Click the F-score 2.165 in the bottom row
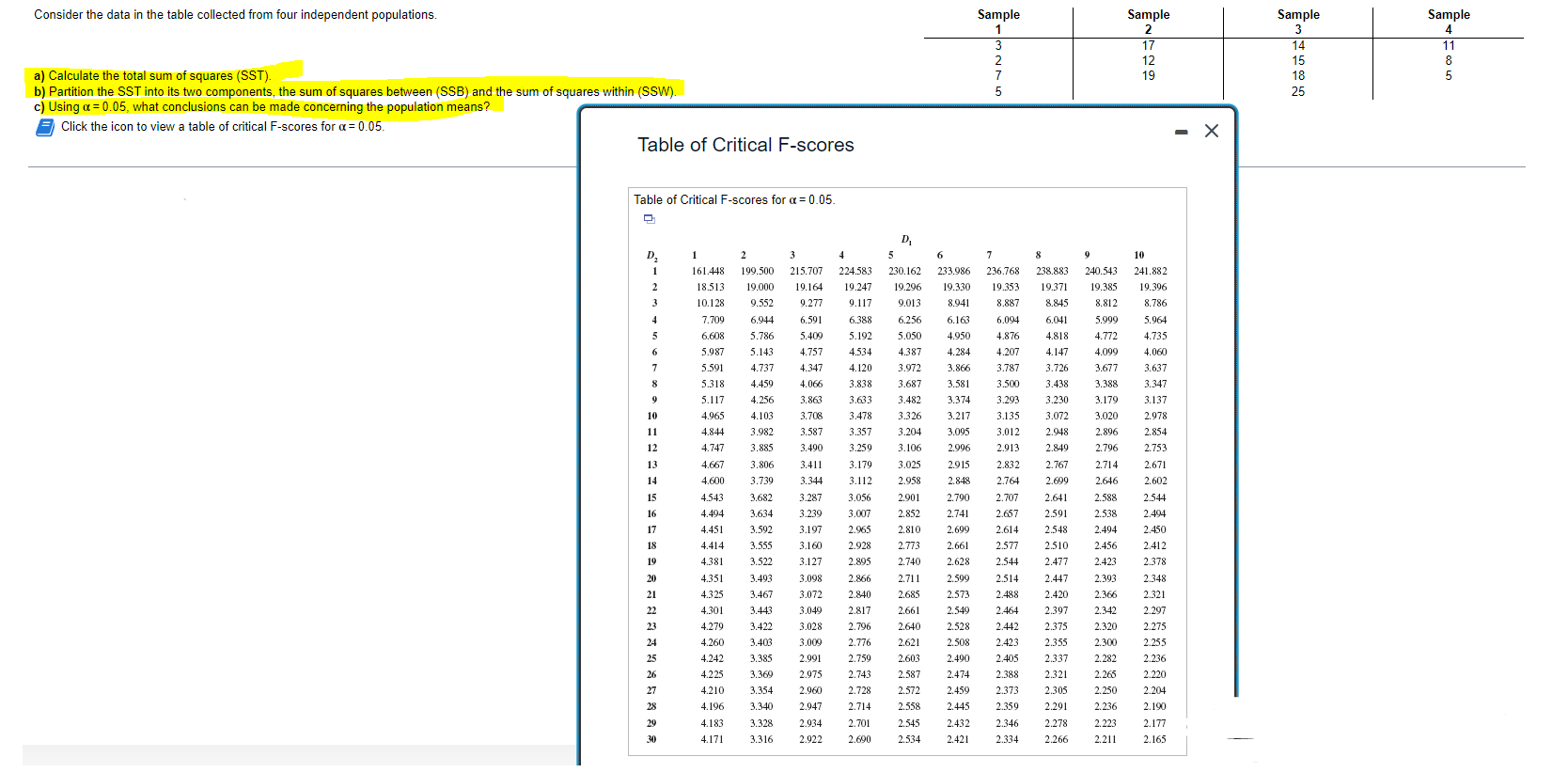 1154,739
